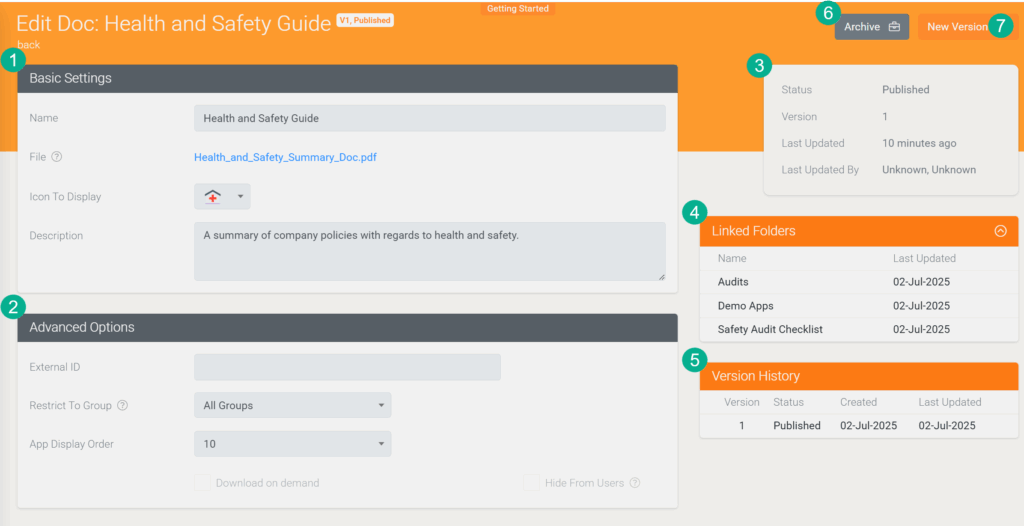Viewport: 1024px width, 526px height.
Task: Click the V1, Published badge beside title
Action: coord(365,20)
